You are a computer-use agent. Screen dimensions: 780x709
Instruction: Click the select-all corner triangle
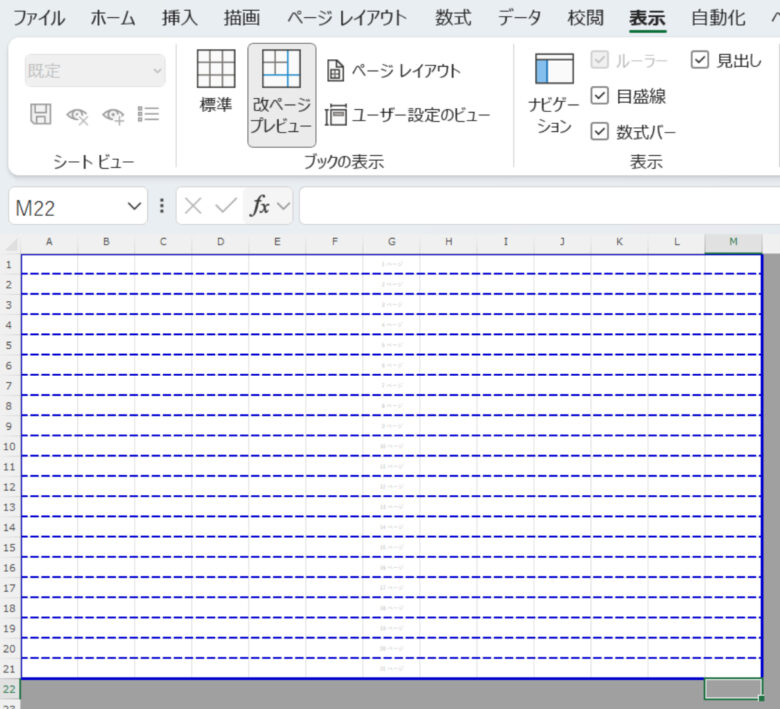(11, 244)
